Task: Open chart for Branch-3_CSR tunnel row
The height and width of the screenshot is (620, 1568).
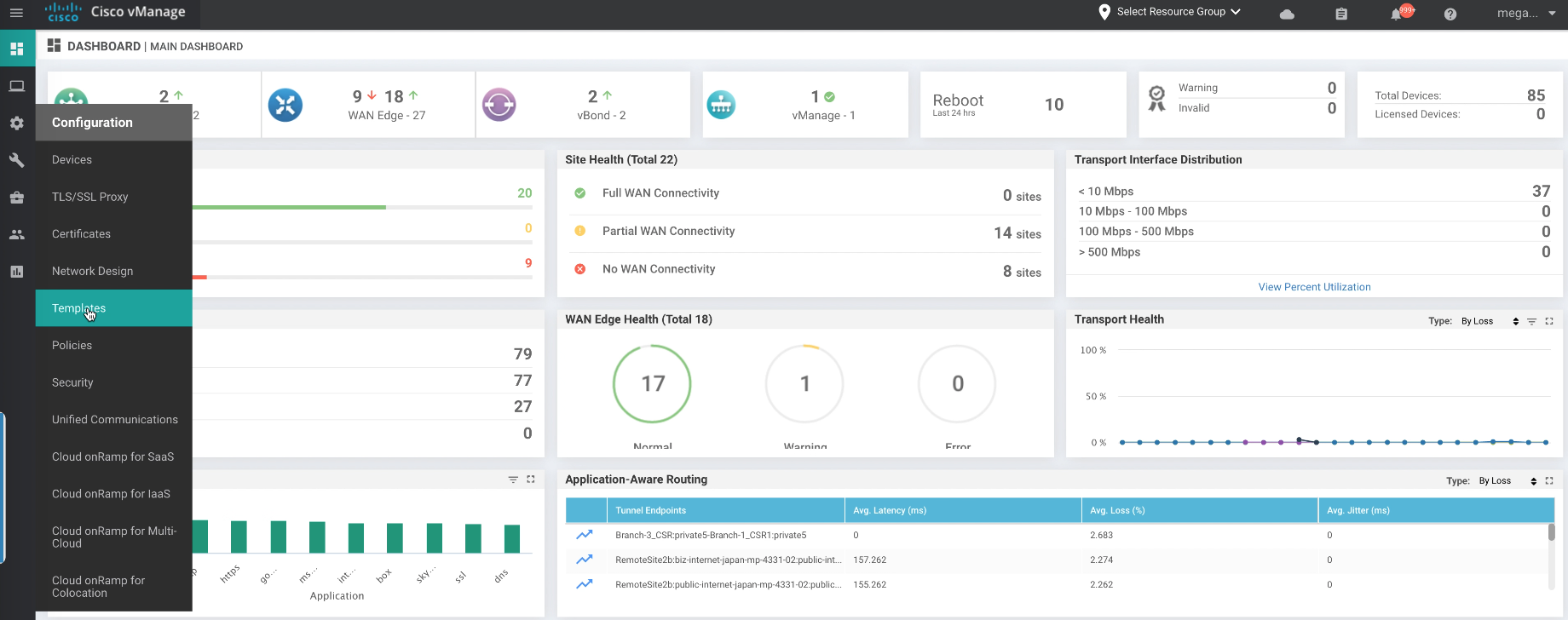Action: click(585, 535)
